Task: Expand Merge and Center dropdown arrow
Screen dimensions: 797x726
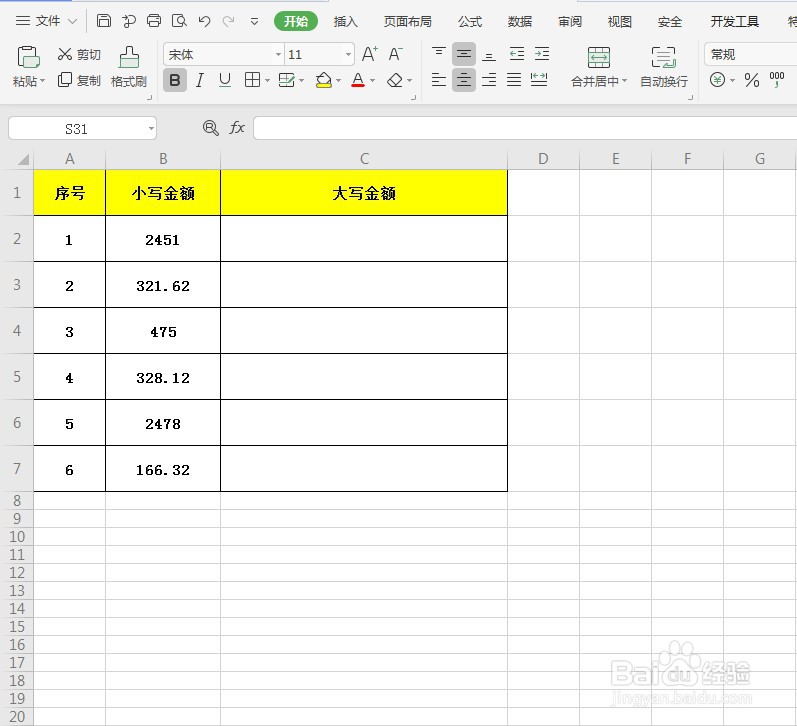Action: point(625,80)
